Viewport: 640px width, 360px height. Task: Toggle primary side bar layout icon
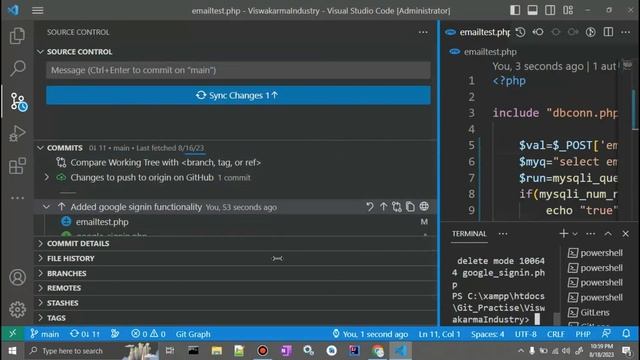[x=515, y=10]
